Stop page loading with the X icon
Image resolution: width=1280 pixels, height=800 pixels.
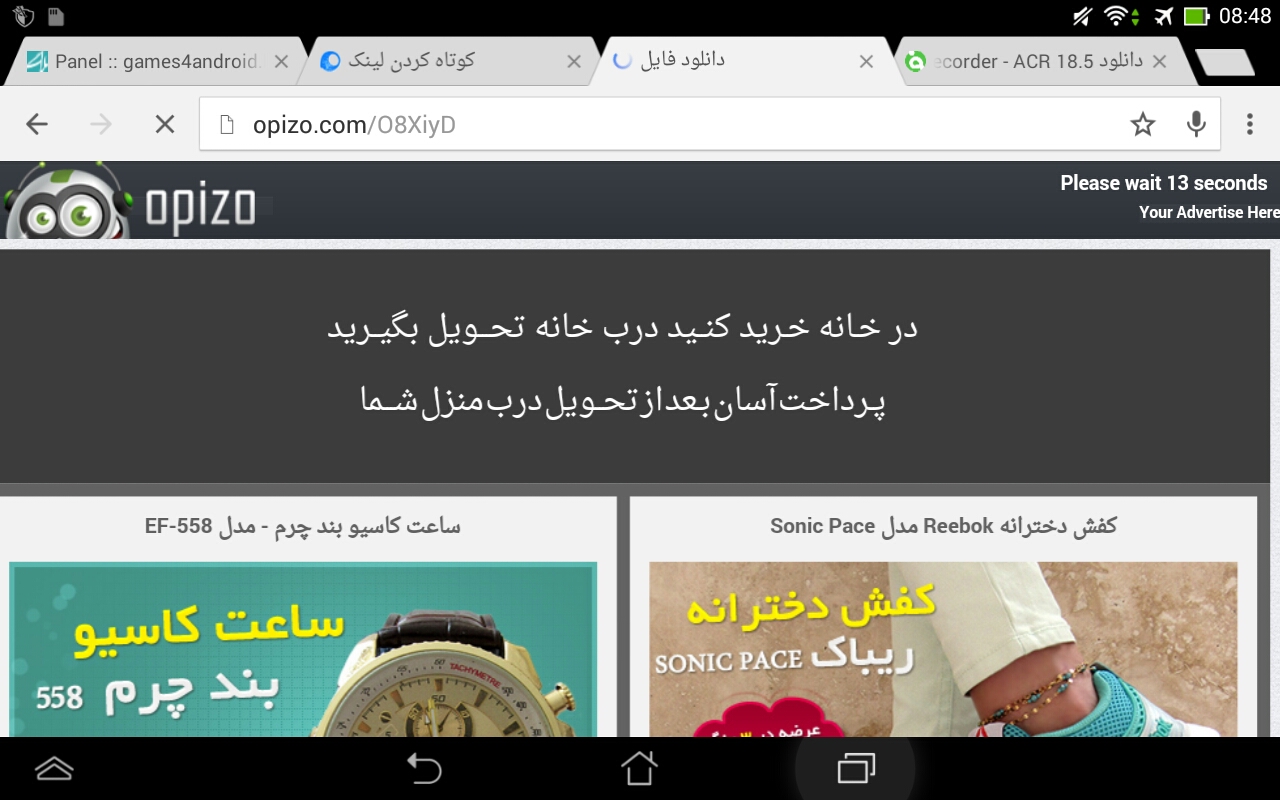coord(165,124)
